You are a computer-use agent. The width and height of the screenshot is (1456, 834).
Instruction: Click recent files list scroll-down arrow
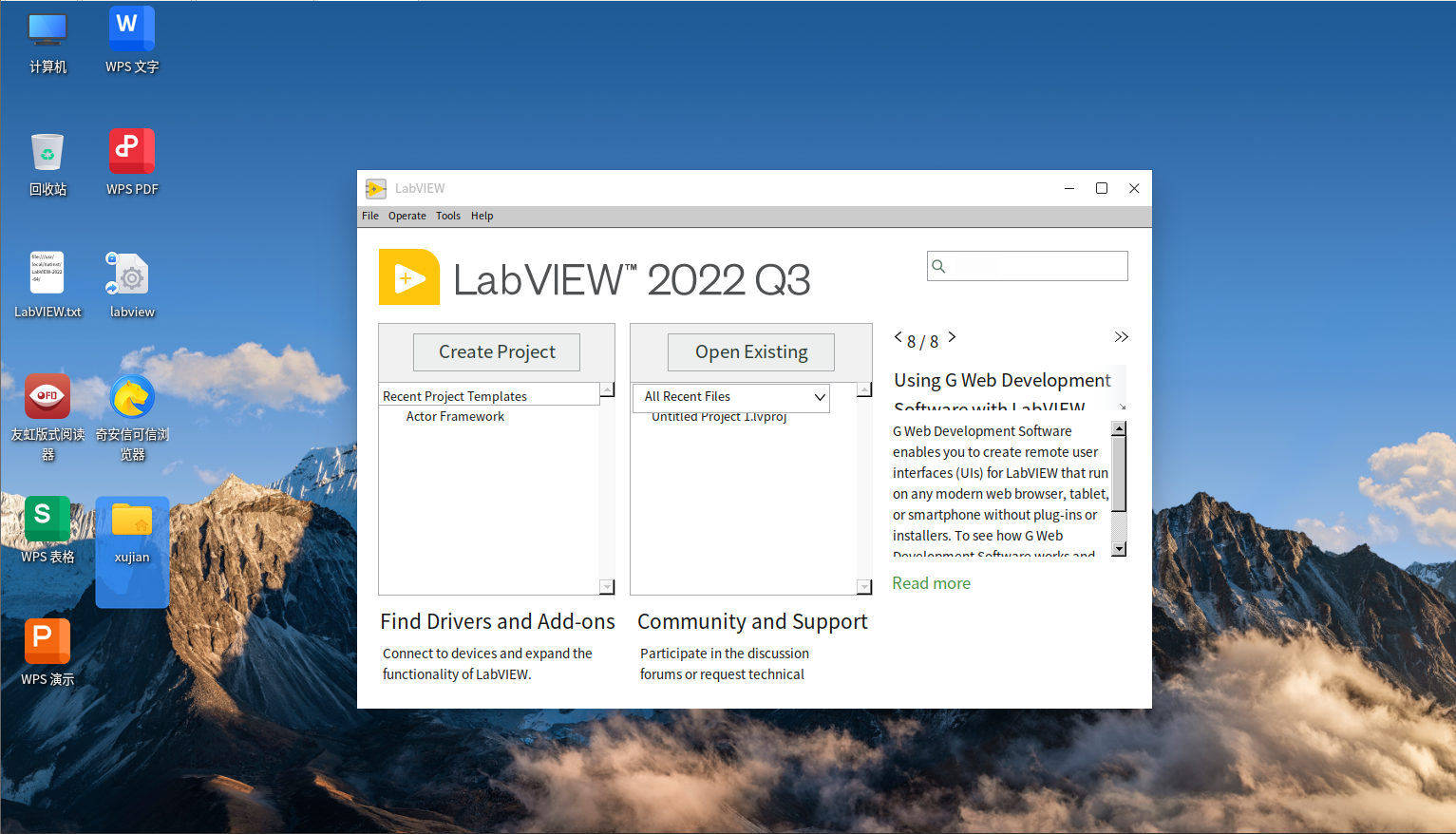(x=864, y=587)
